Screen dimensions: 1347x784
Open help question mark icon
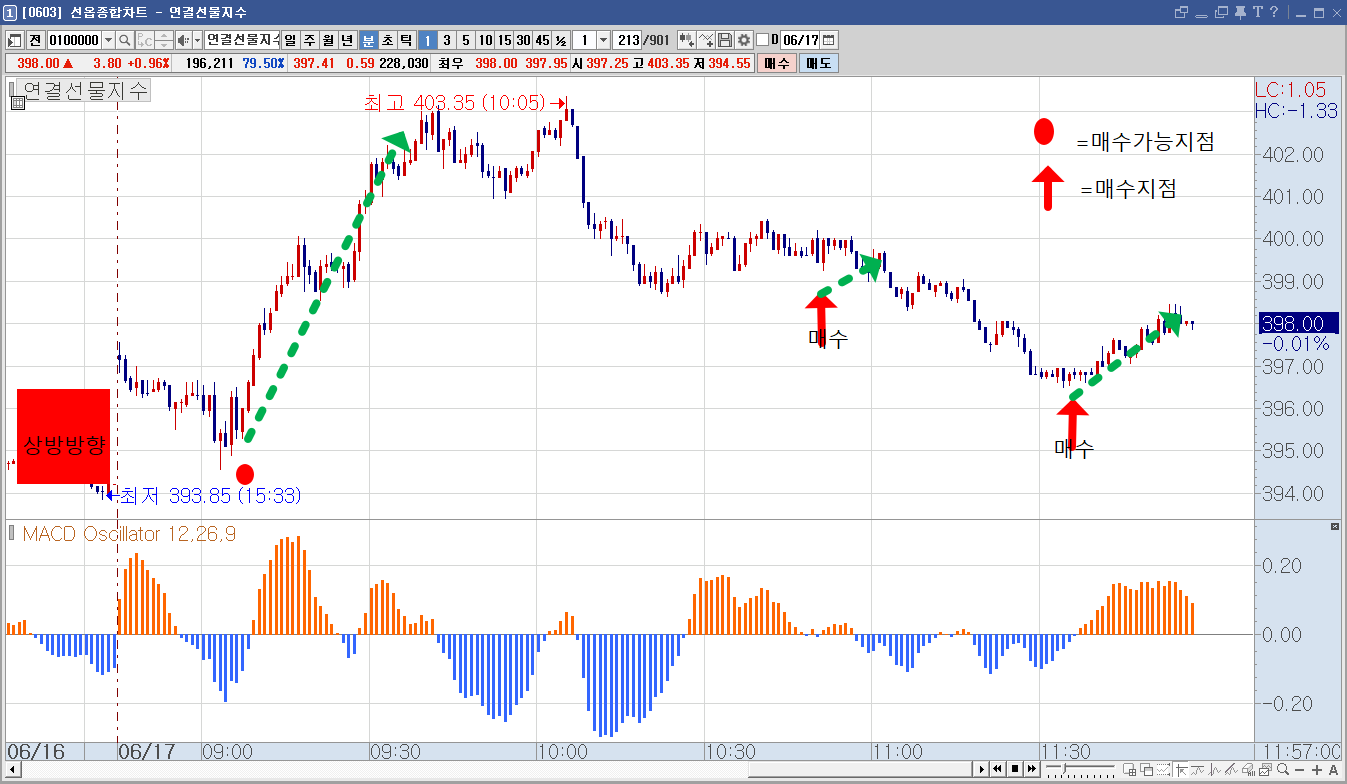(x=1274, y=12)
